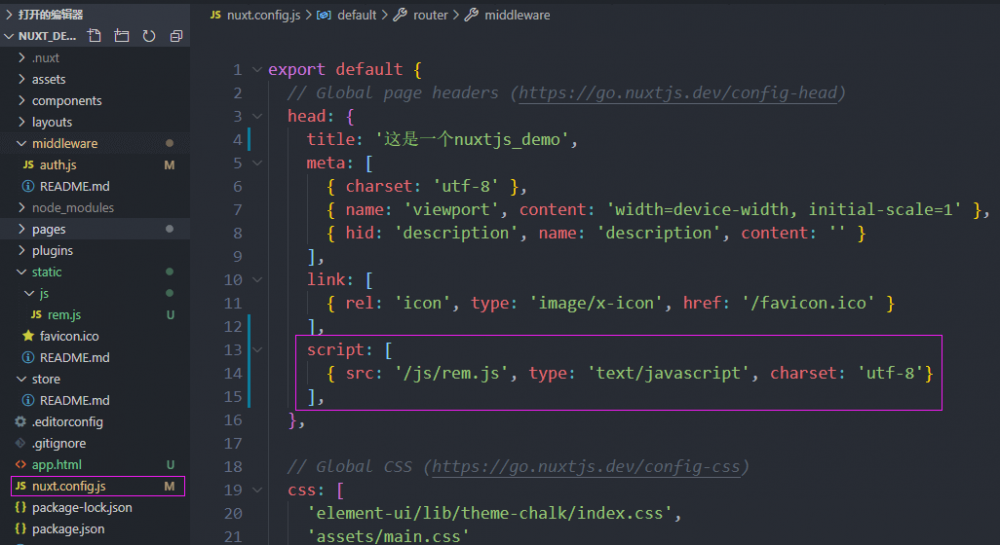The height and width of the screenshot is (545, 1000).
Task: Expand the node_modules folder
Action: [x=22, y=207]
